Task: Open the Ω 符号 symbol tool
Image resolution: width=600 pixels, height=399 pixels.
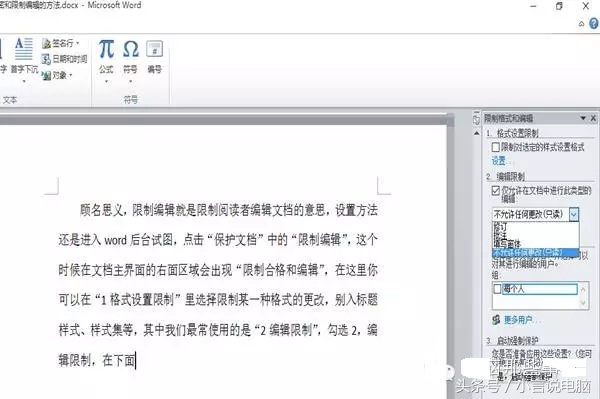Action: tap(130, 56)
